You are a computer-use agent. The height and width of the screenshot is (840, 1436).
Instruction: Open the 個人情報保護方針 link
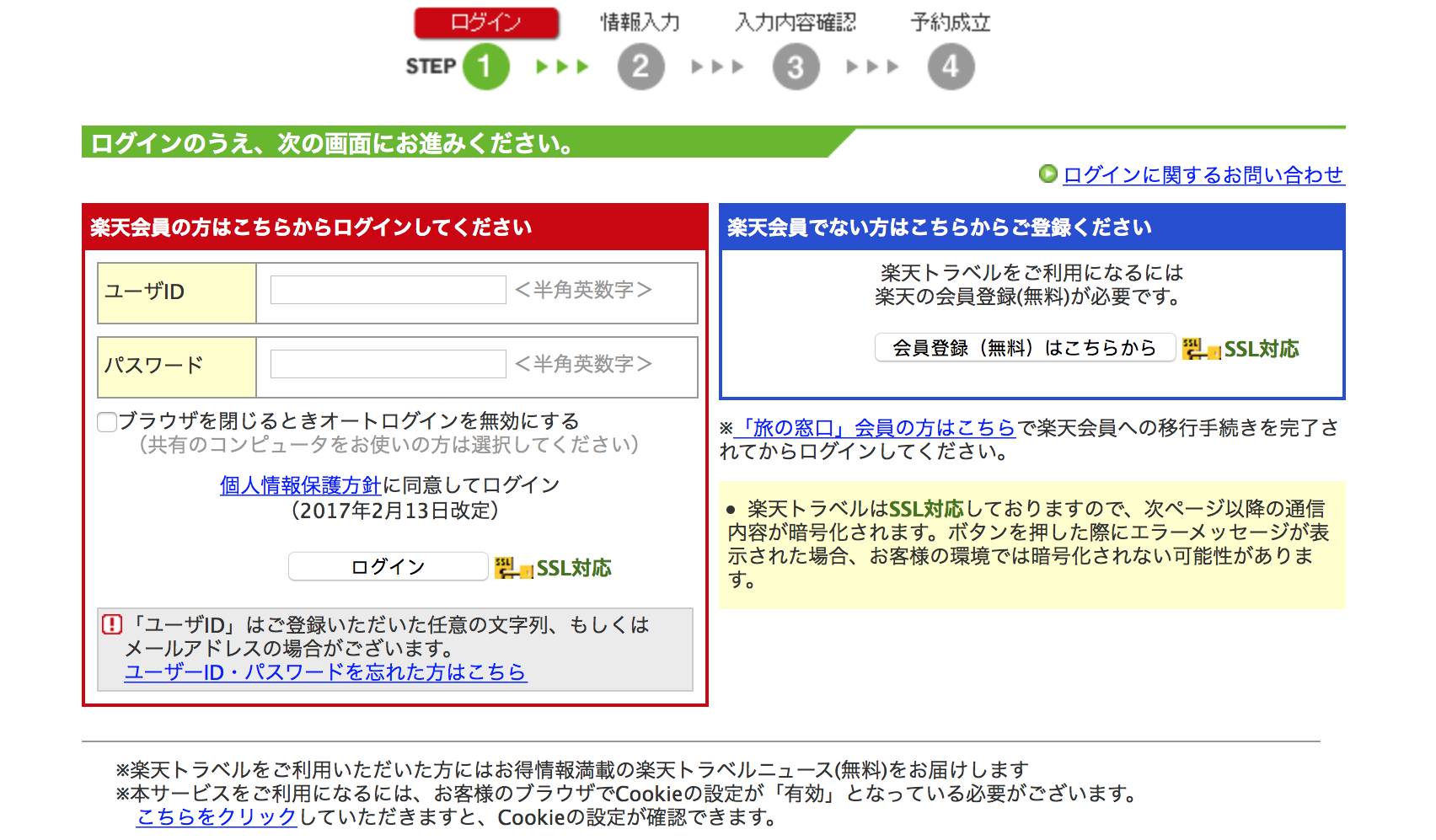point(300,485)
